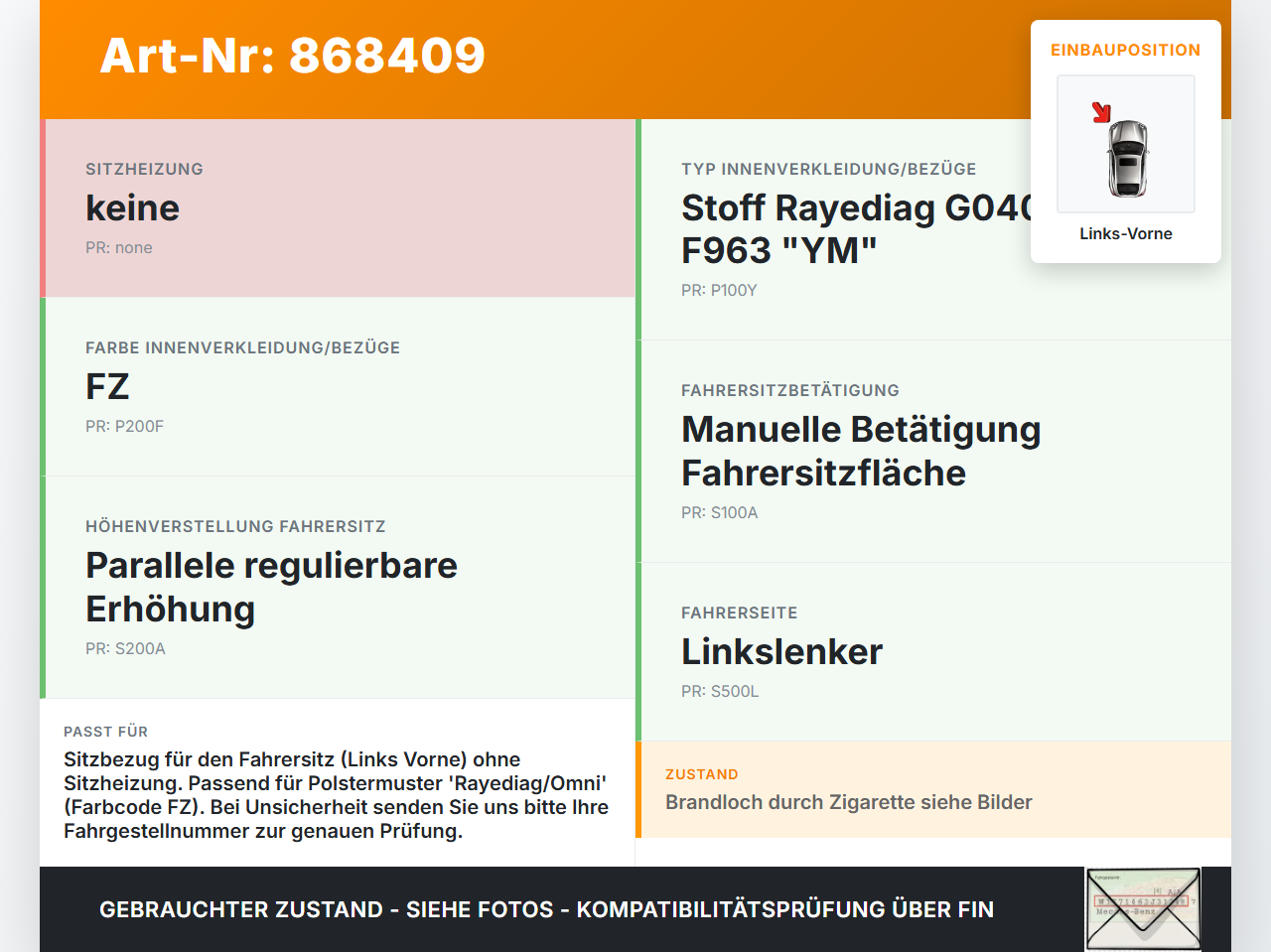1271x952 pixels.
Task: Click the PR: S100A code
Action: (x=720, y=512)
